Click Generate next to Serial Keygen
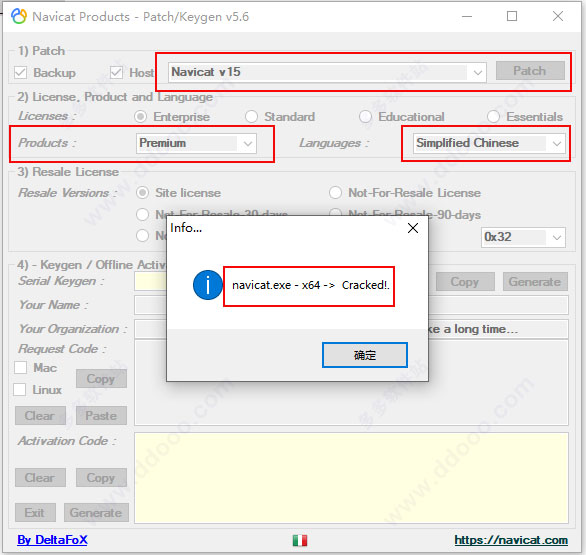The width and height of the screenshot is (586, 555). click(x=535, y=281)
